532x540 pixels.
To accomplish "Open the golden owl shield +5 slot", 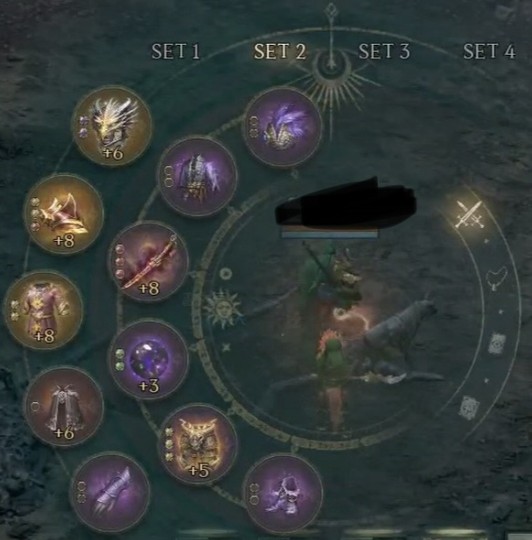I will coord(198,444).
